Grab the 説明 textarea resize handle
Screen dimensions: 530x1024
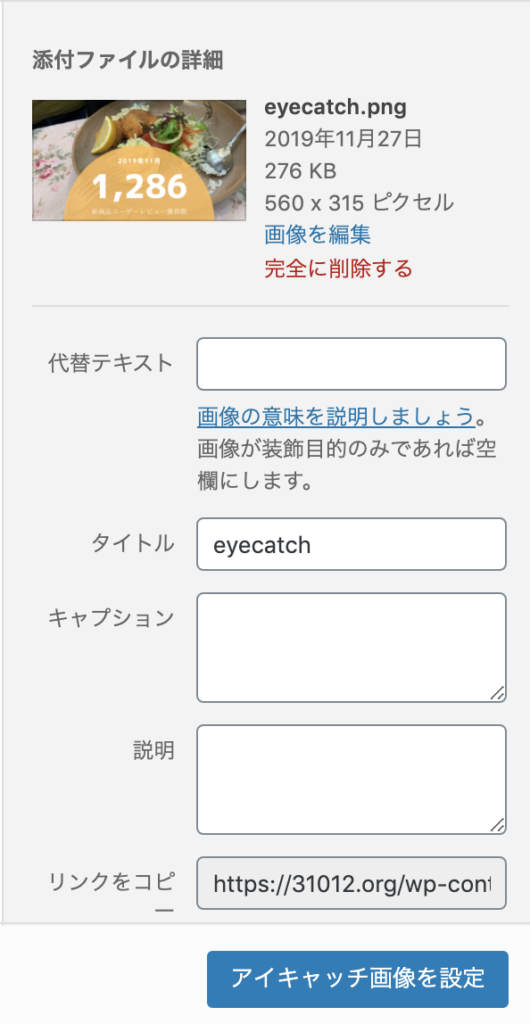[x=497, y=825]
